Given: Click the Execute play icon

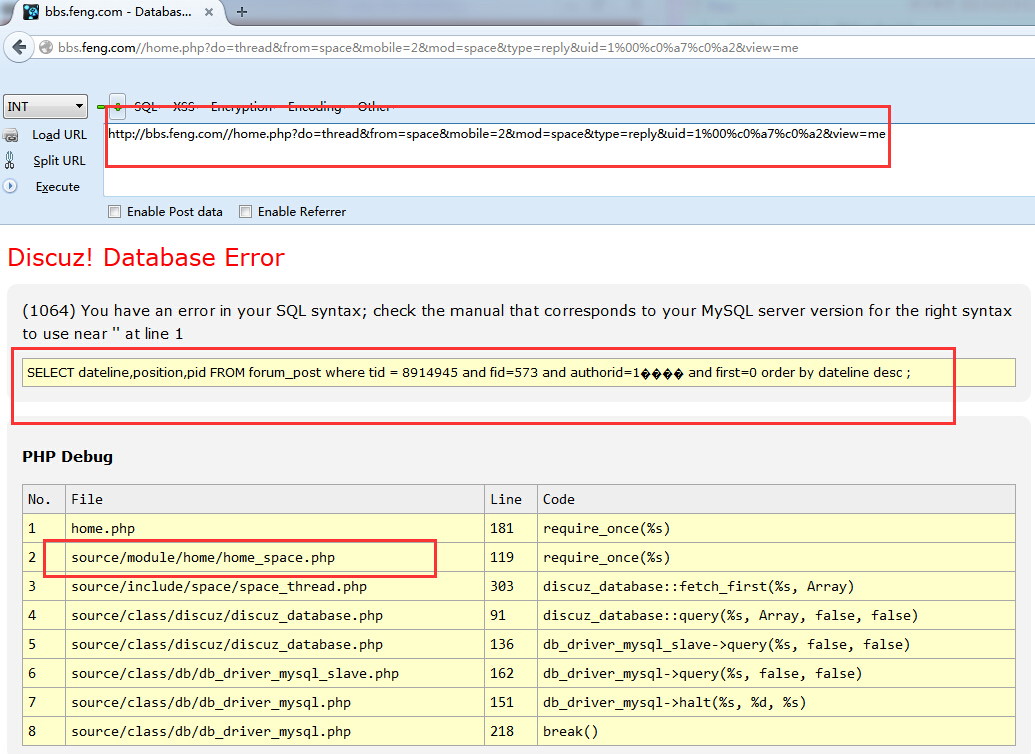Looking at the screenshot, I should click(10, 186).
